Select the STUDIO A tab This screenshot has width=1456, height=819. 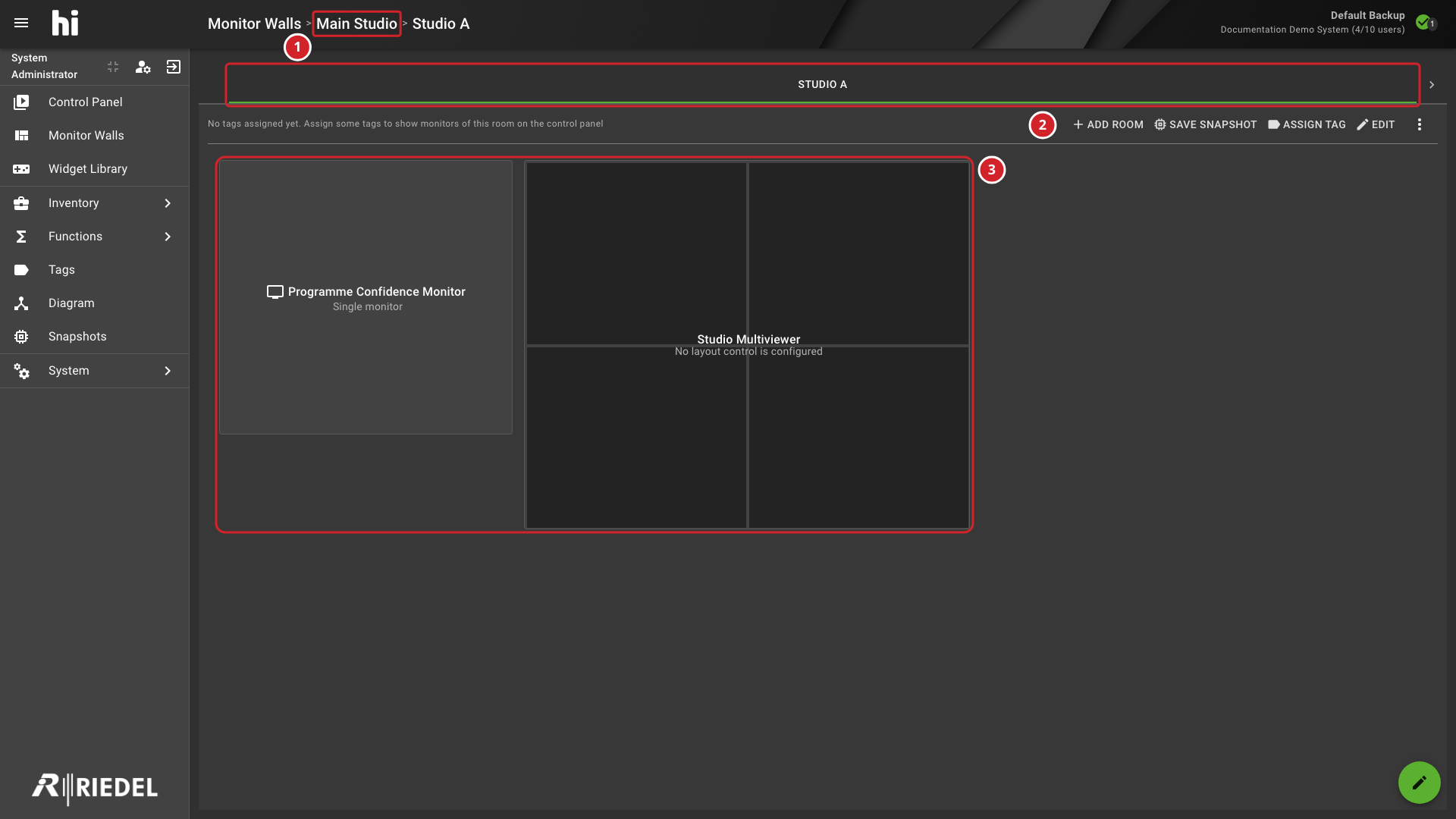click(822, 84)
